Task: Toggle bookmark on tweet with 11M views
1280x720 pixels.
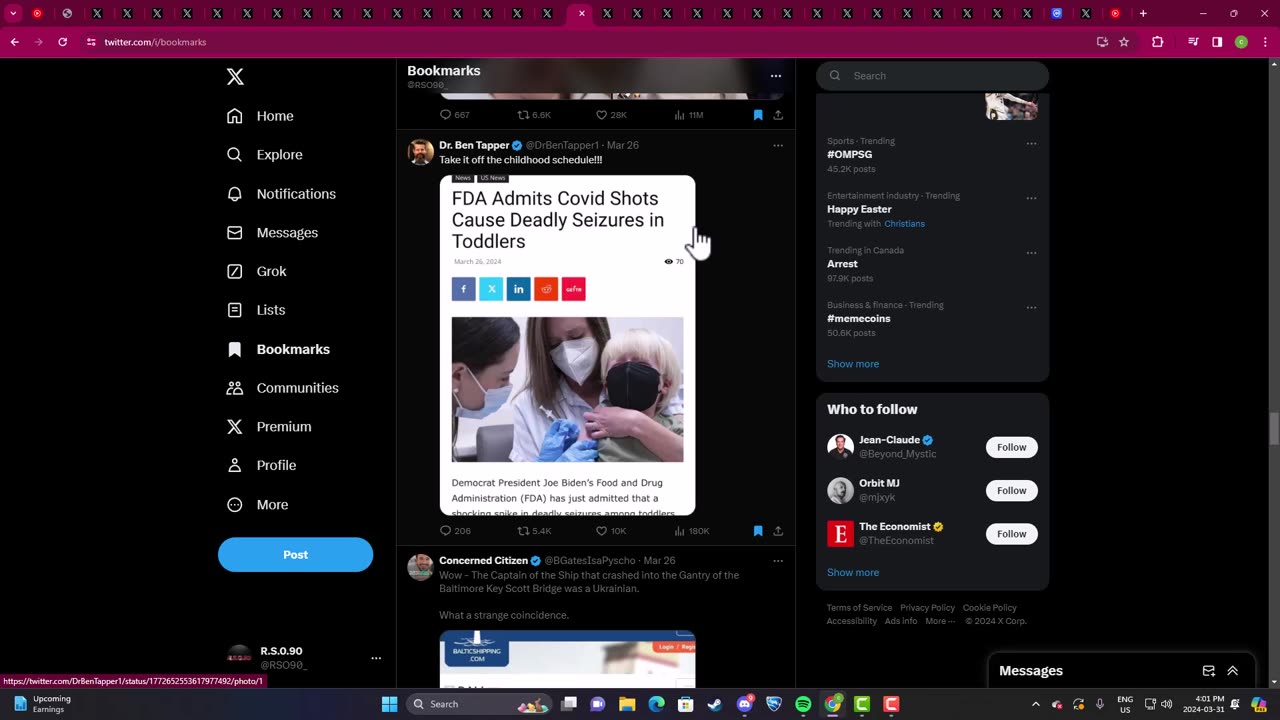Action: tap(758, 115)
